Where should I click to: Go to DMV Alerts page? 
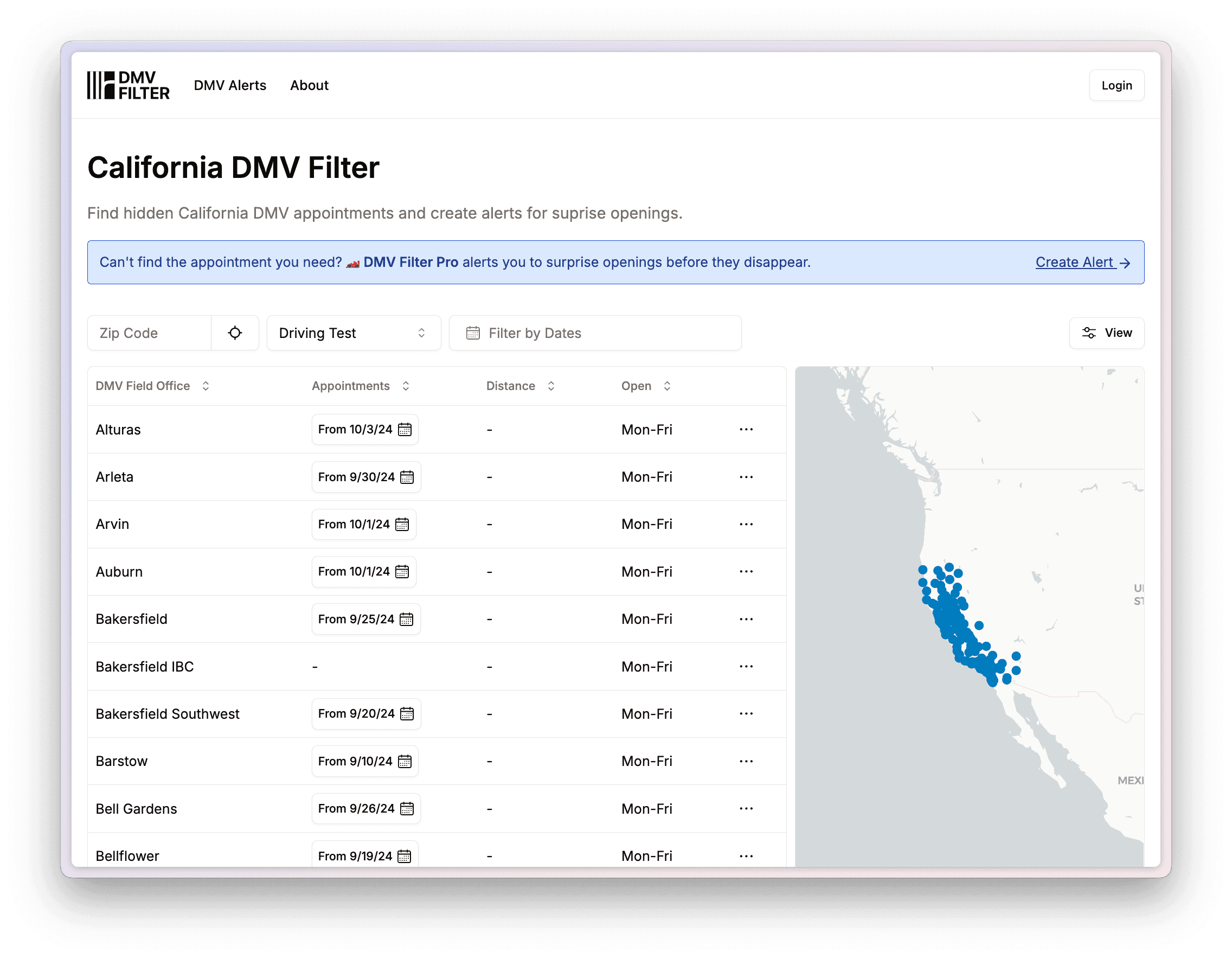click(229, 85)
